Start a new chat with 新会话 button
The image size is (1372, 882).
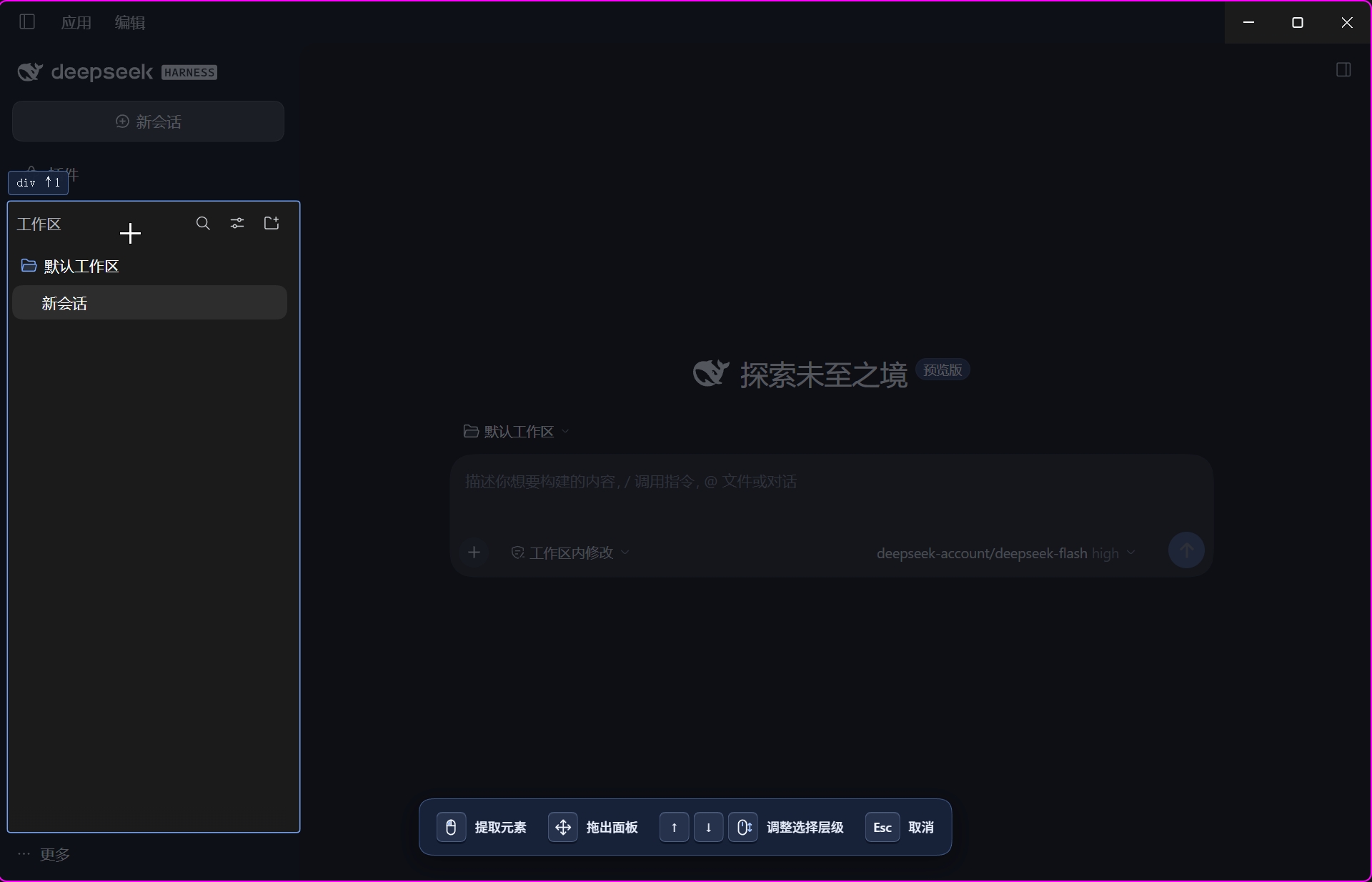[148, 122]
